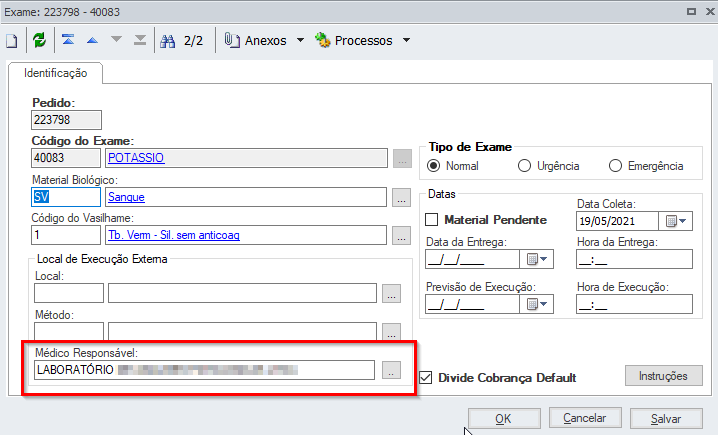Click lookup button beside Método field

(392, 332)
